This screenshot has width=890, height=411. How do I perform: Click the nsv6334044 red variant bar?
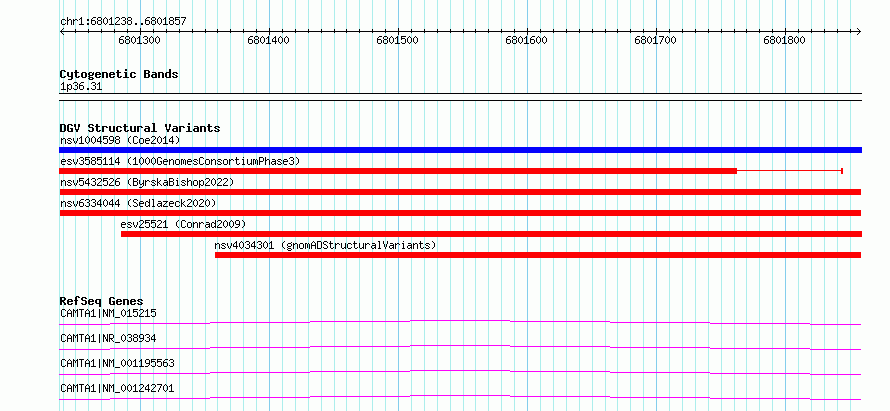pos(460,213)
